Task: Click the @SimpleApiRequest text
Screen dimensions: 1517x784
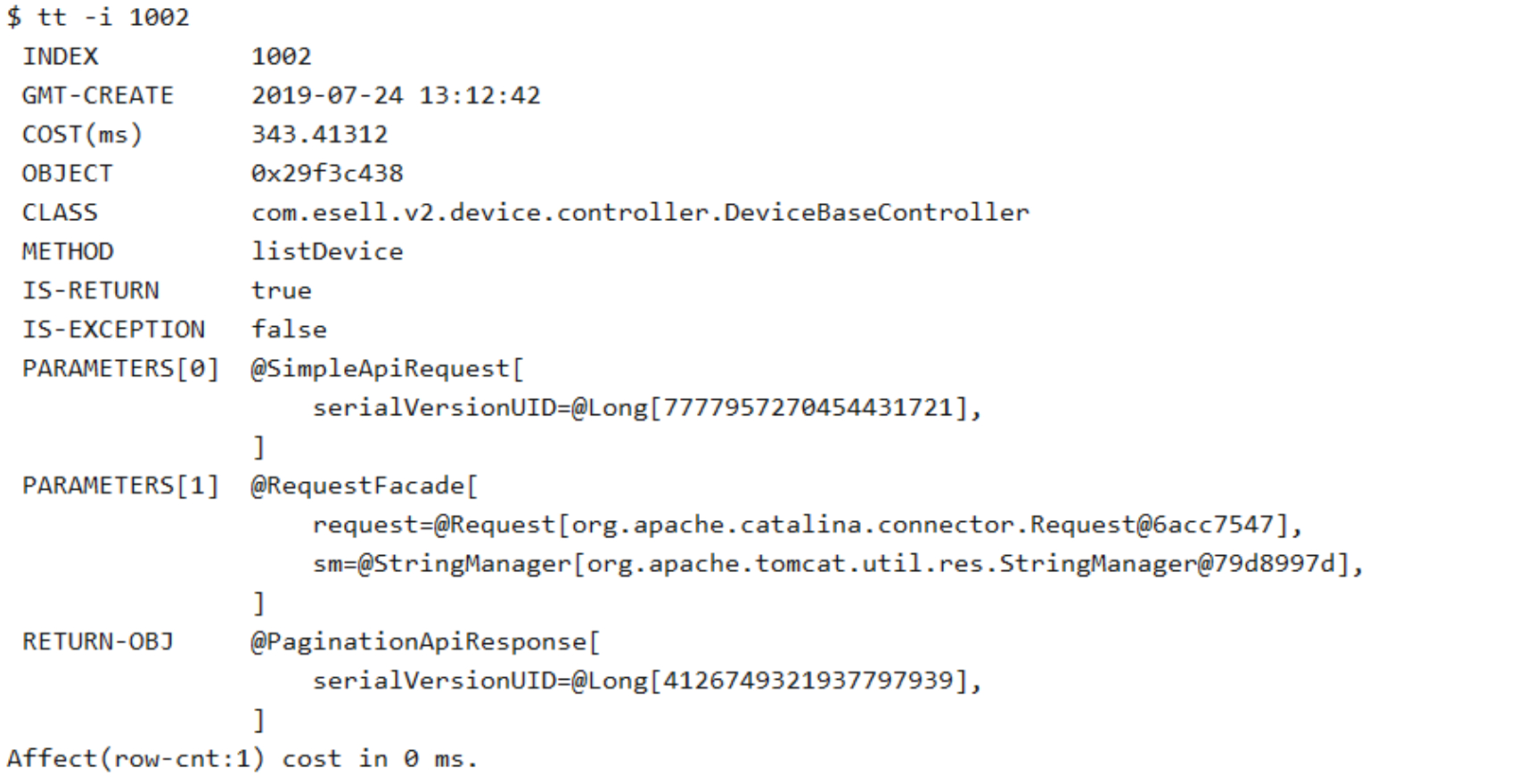Action: [x=387, y=369]
